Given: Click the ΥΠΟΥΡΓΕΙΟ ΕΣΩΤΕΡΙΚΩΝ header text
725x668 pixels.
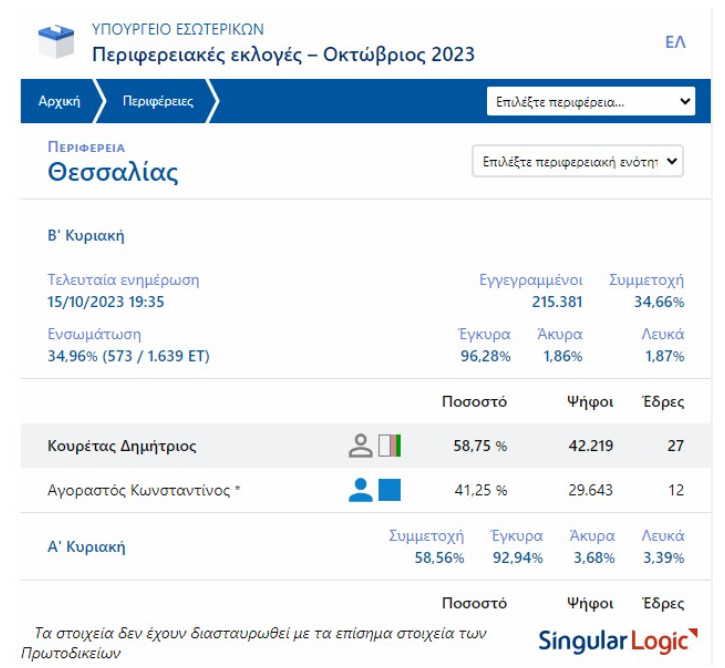Looking at the screenshot, I should tap(178, 29).
